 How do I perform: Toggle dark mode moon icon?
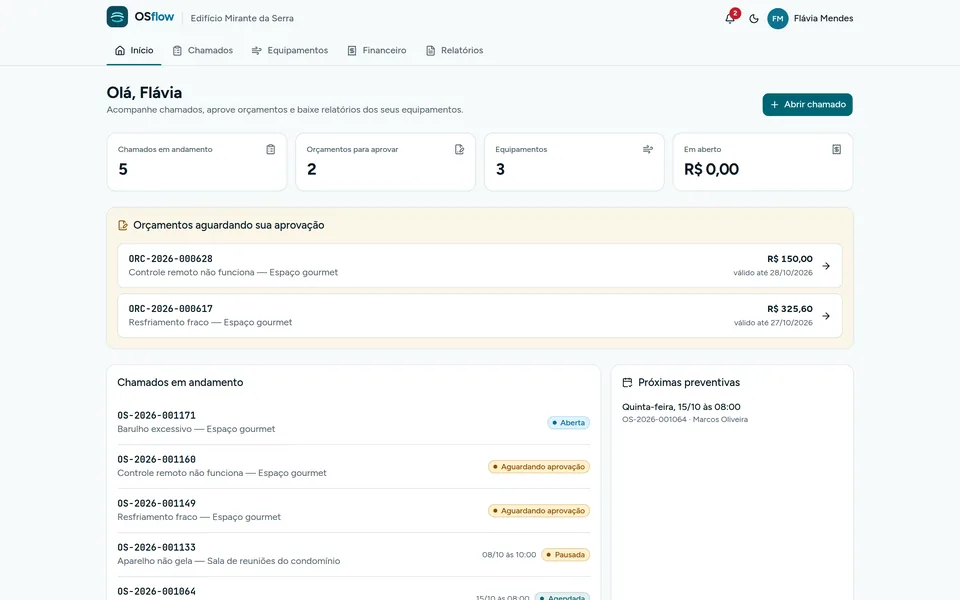click(x=754, y=18)
